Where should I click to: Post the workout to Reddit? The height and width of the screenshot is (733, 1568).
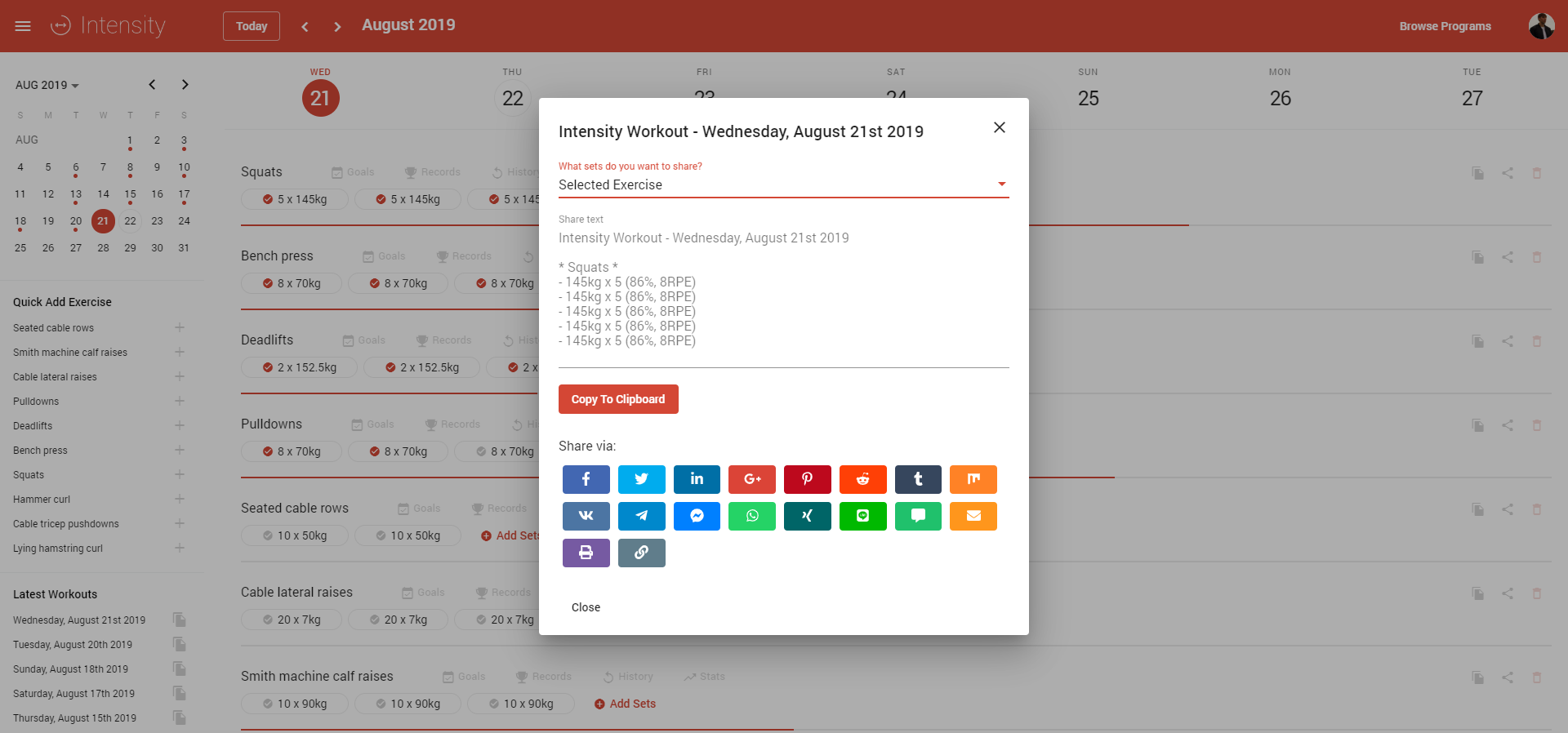click(x=863, y=479)
